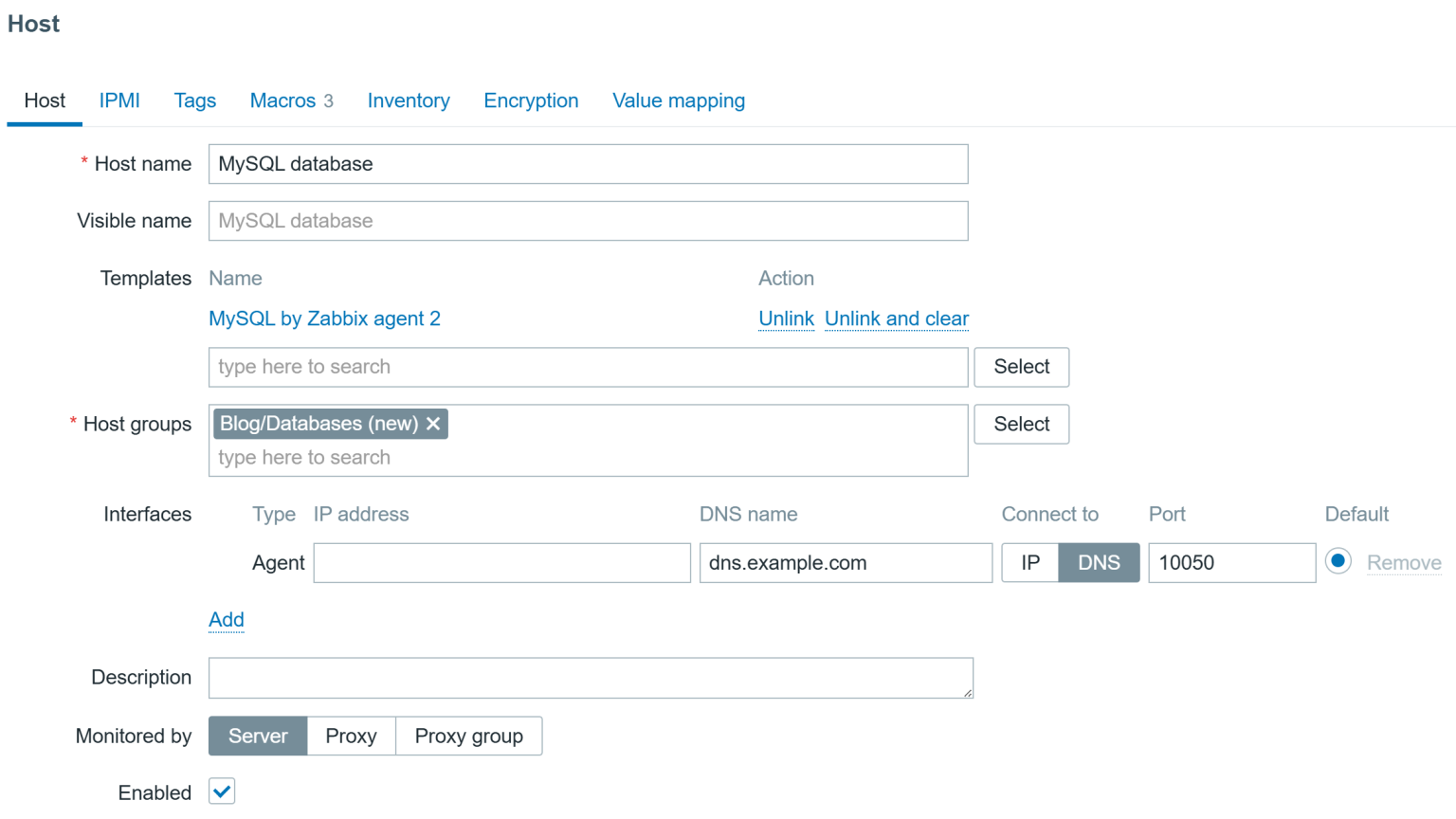The image size is (1456, 819).
Task: Open the host groups Select dialog
Action: click(x=1021, y=424)
